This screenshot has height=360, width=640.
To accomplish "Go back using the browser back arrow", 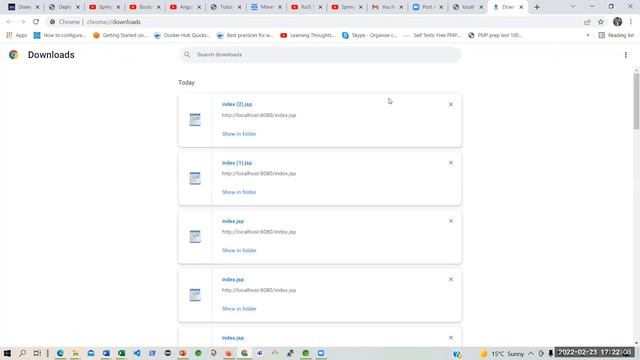I will (9, 22).
